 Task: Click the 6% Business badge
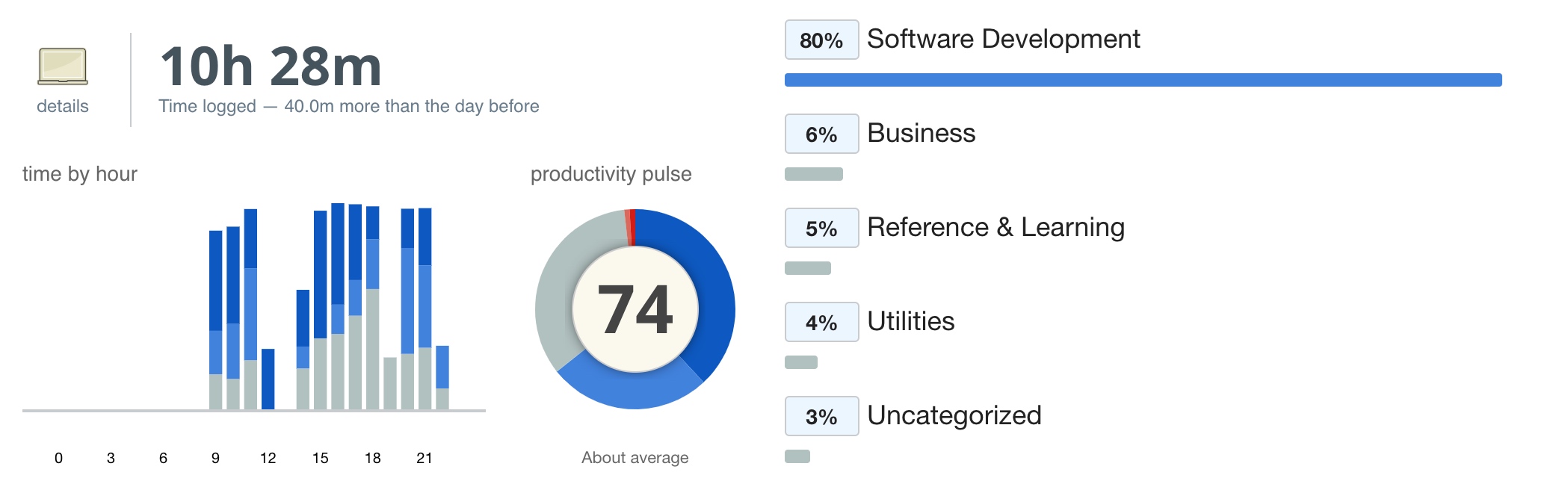click(821, 134)
